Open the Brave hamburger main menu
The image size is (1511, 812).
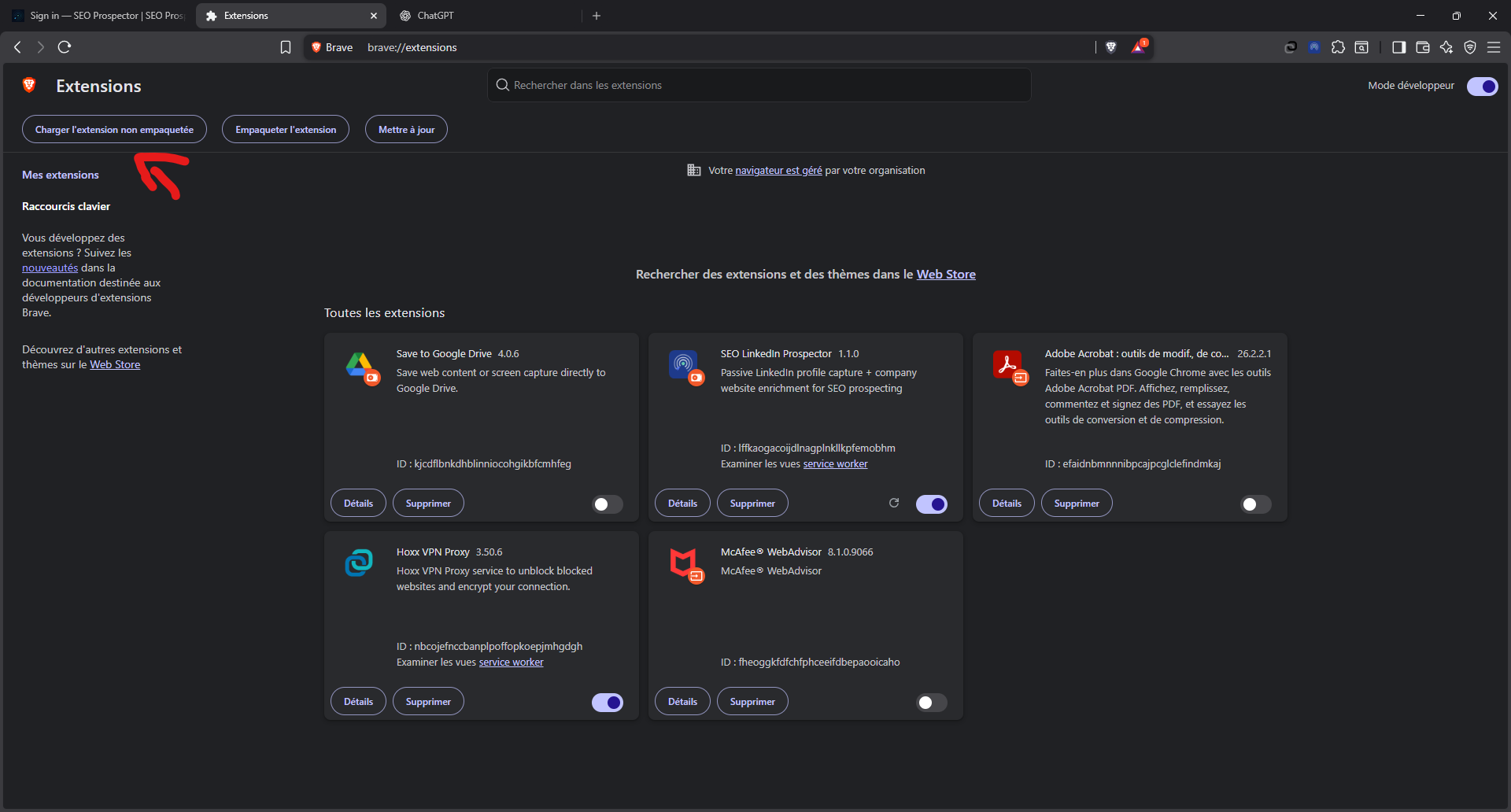coord(1494,47)
